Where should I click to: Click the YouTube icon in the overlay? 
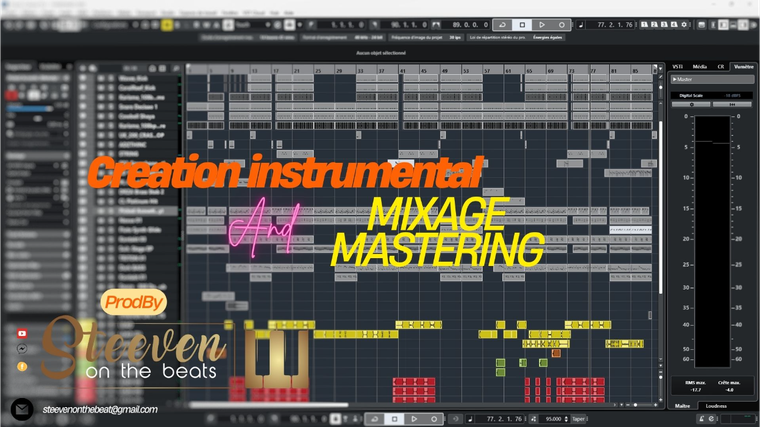(x=21, y=333)
